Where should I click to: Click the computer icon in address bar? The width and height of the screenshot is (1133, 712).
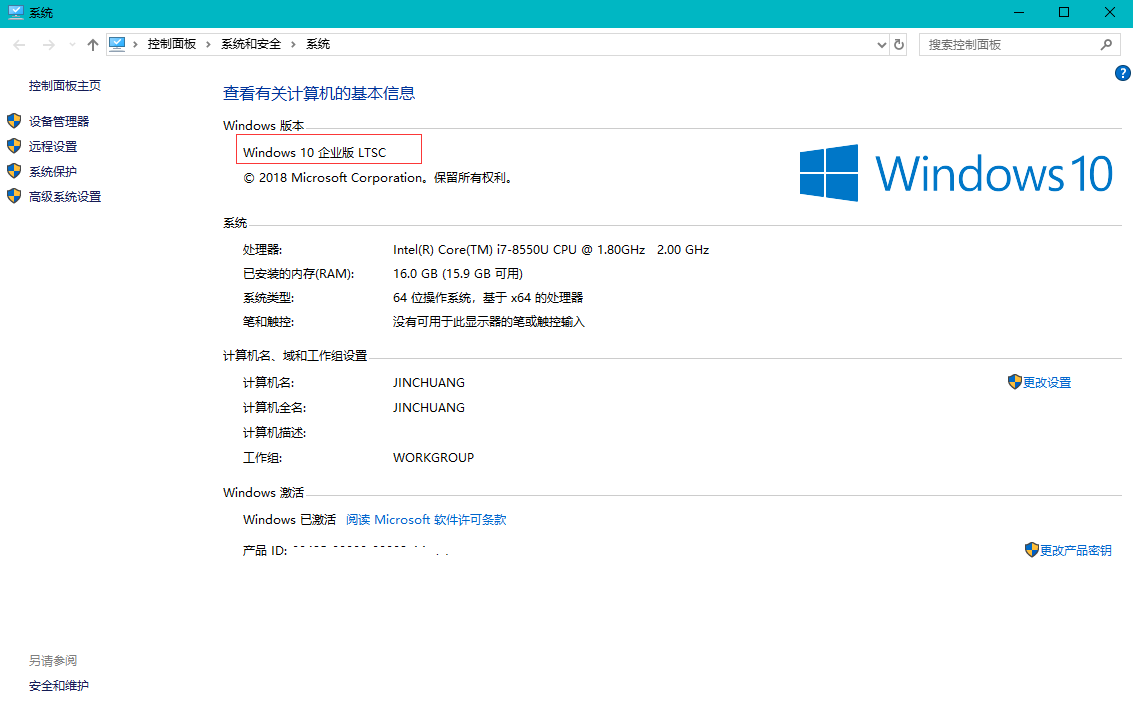(117, 44)
